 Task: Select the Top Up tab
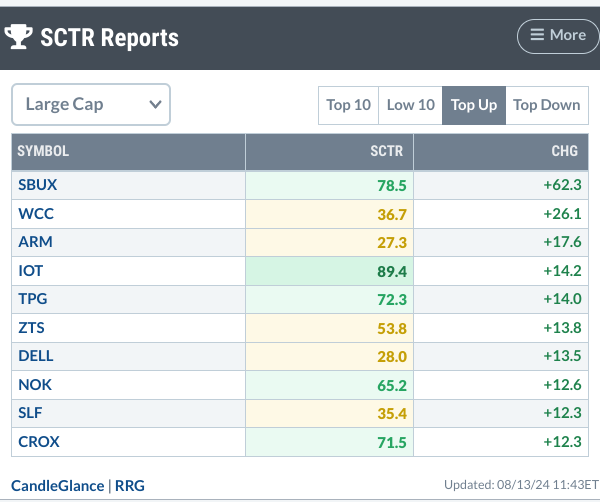(474, 105)
